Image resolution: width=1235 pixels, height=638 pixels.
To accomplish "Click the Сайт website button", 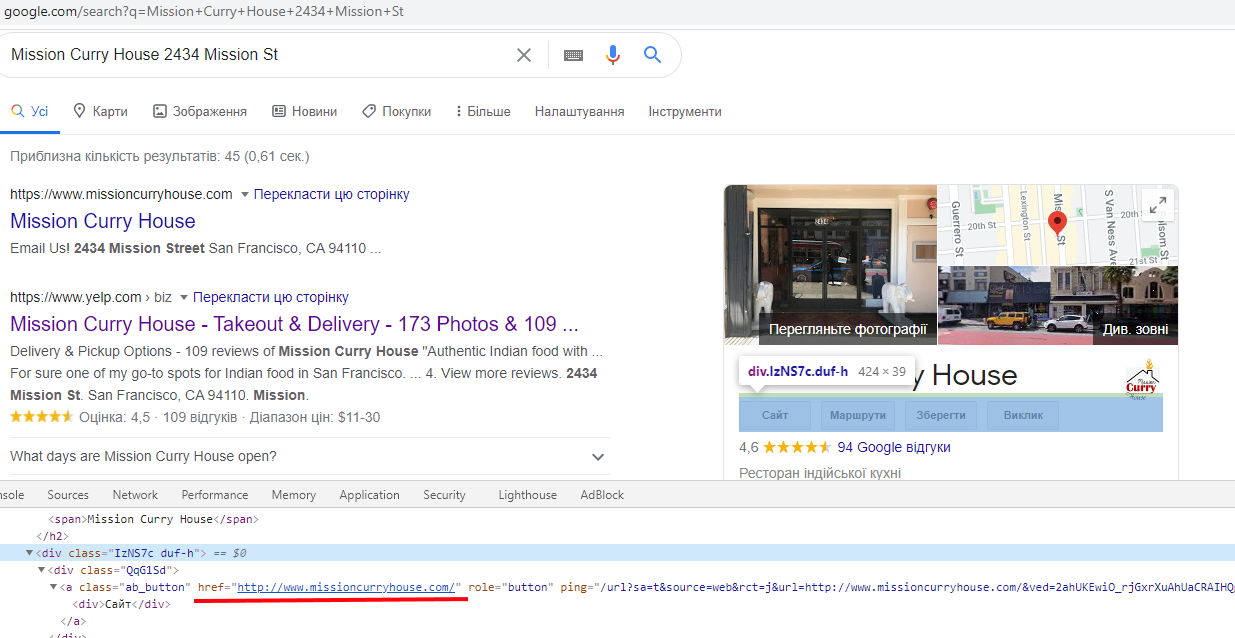I will click(775, 415).
